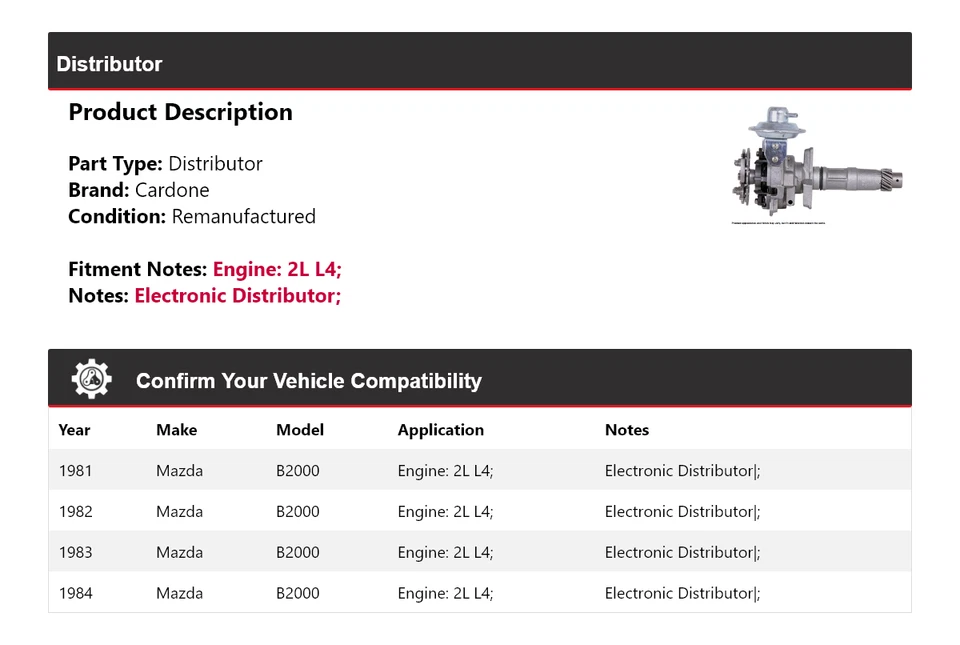Click the Distributor header title
Screen dimensions: 960x645
pos(109,64)
